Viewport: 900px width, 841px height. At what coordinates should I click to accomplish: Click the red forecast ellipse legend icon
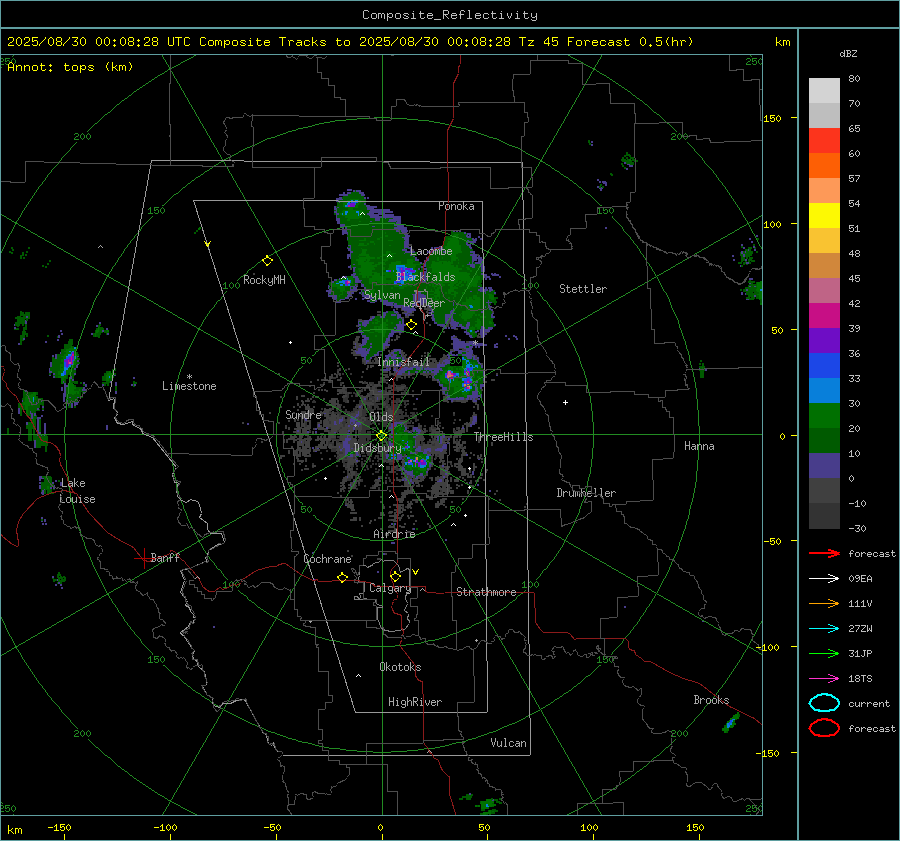pos(824,728)
